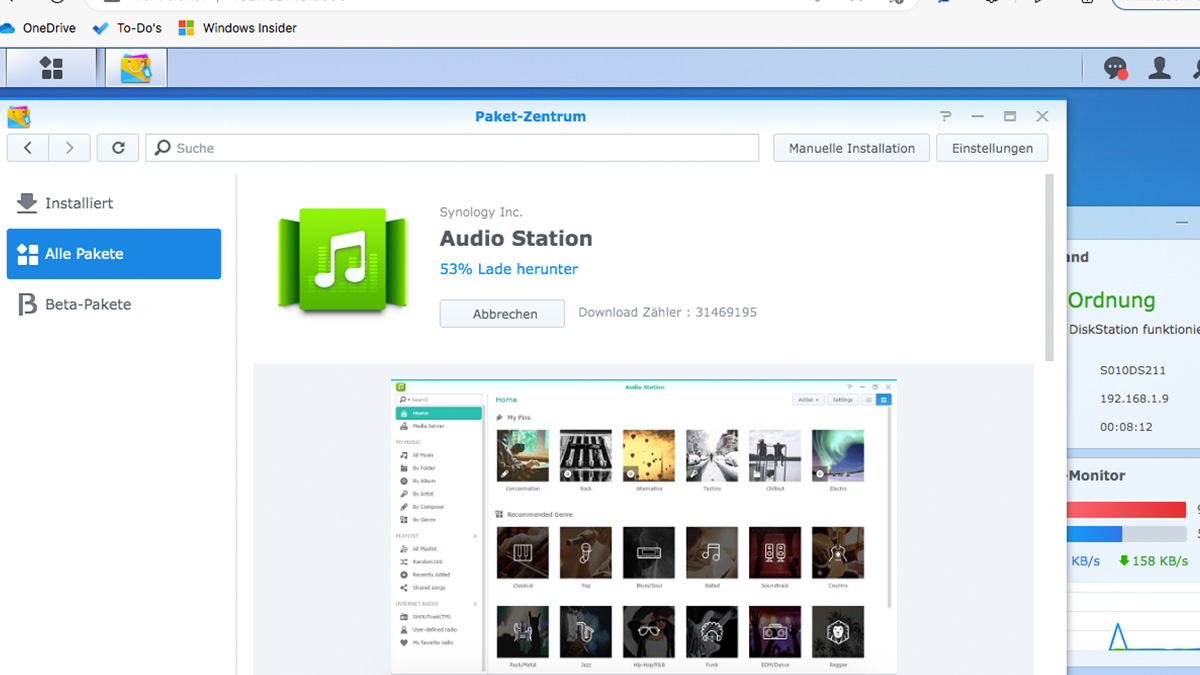Open the DSM notifications chat icon

(1115, 68)
